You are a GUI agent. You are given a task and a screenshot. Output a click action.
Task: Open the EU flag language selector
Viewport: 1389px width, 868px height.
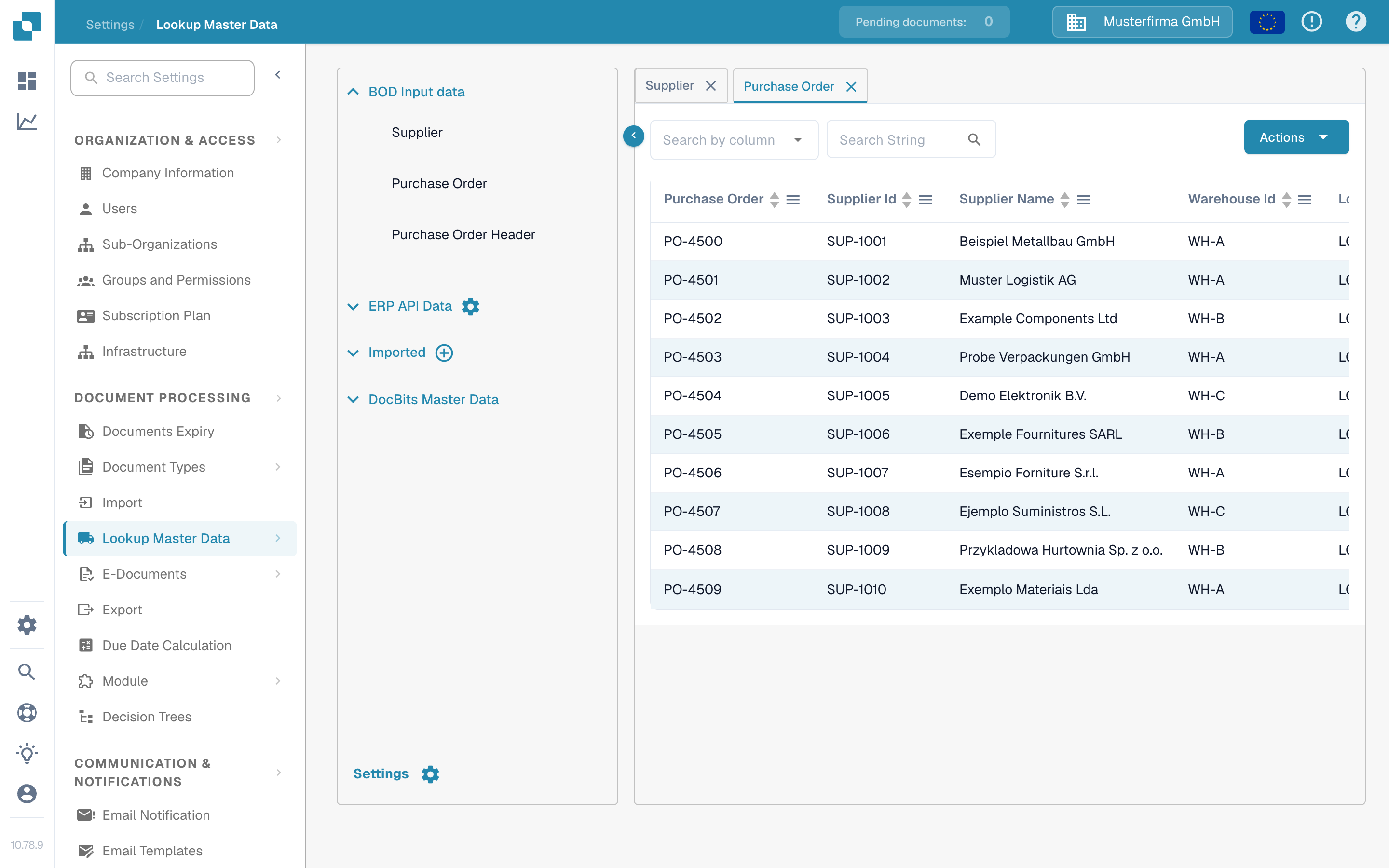point(1267,22)
